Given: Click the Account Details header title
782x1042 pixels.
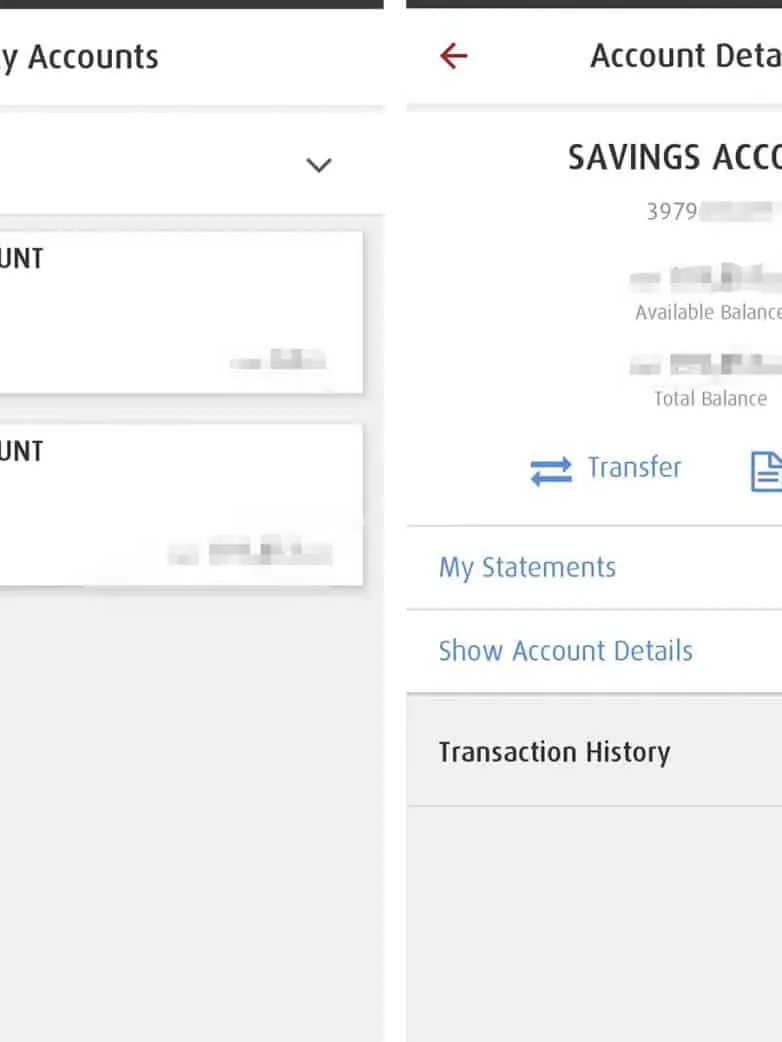Looking at the screenshot, I should (685, 57).
